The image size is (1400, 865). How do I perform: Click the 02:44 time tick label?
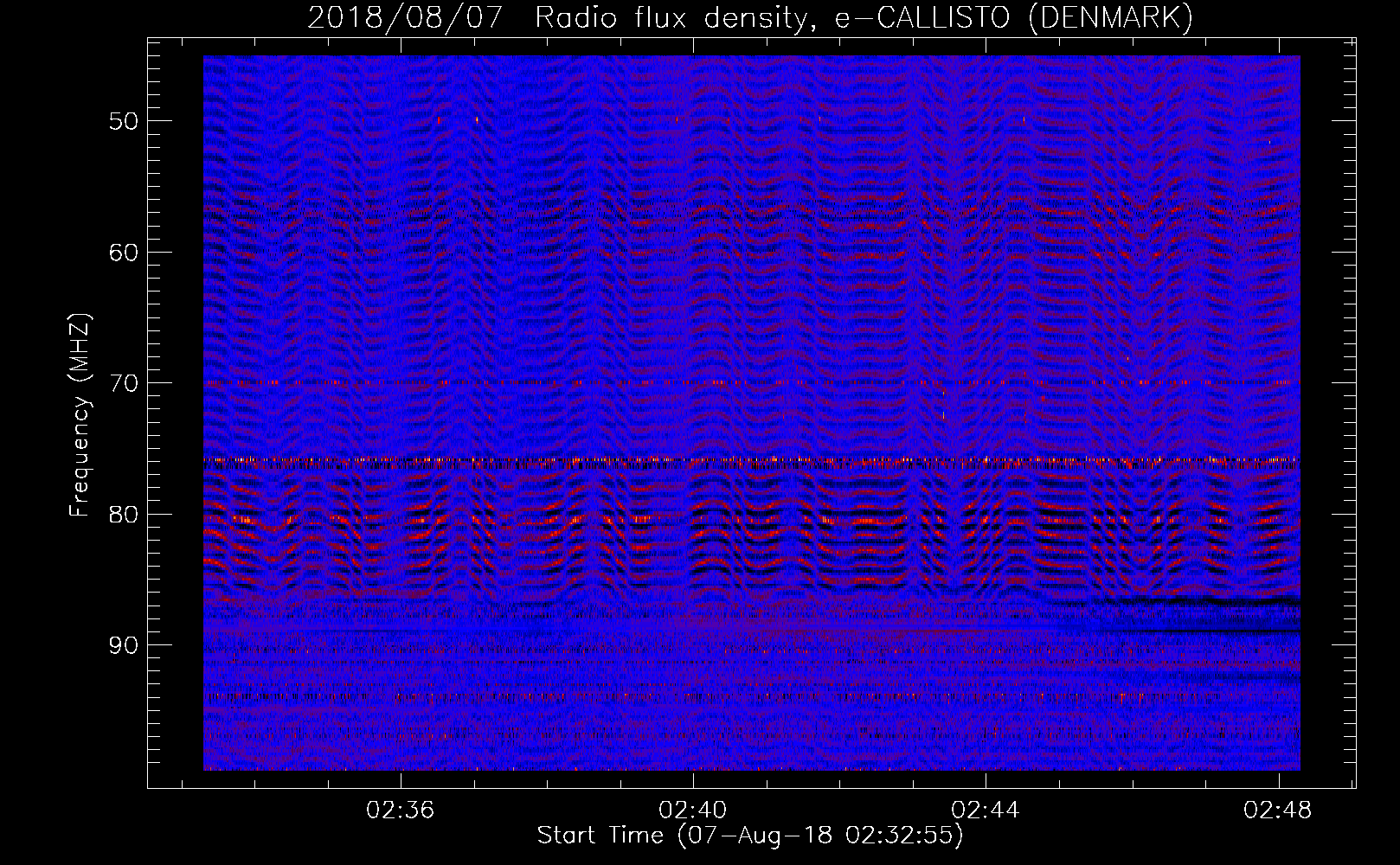(x=986, y=811)
